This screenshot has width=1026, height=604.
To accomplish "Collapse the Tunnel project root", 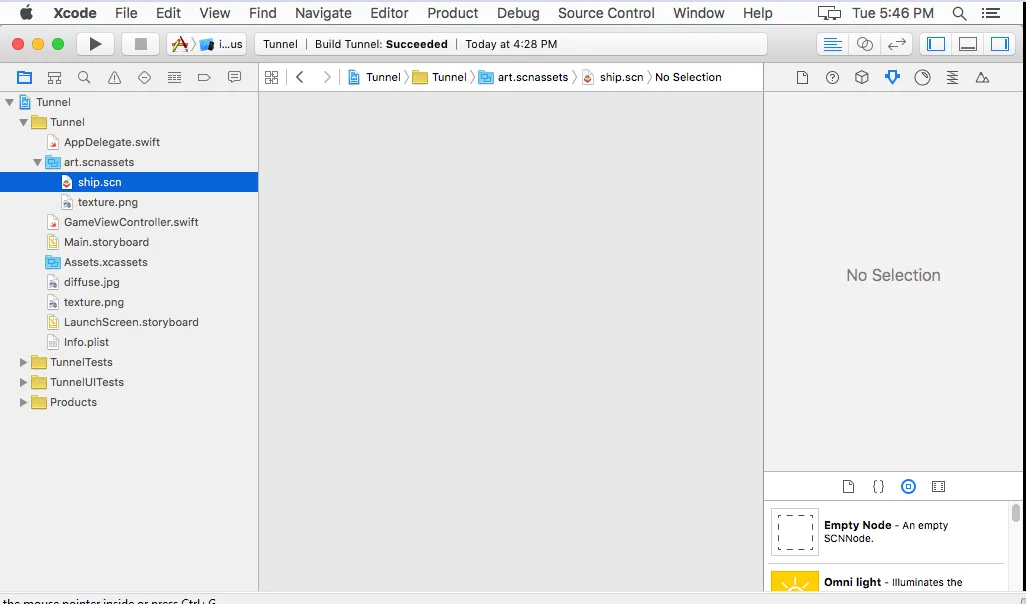I will [10, 102].
